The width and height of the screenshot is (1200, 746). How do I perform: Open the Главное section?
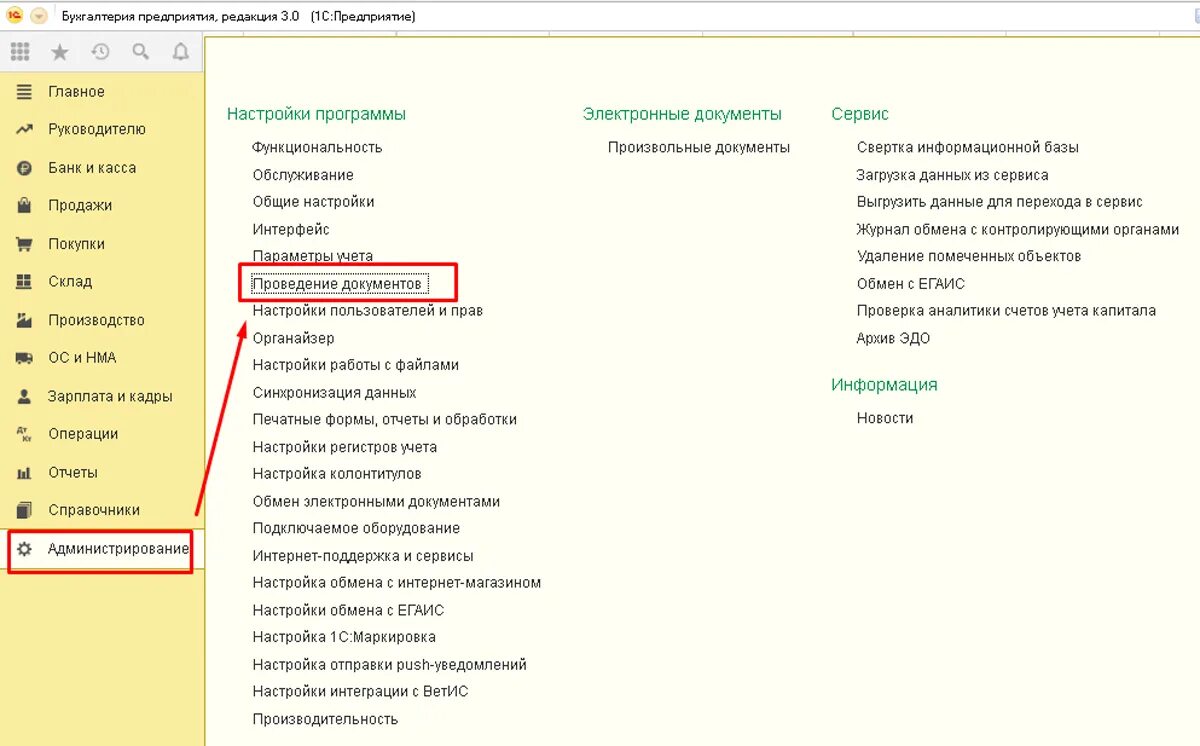[76, 91]
